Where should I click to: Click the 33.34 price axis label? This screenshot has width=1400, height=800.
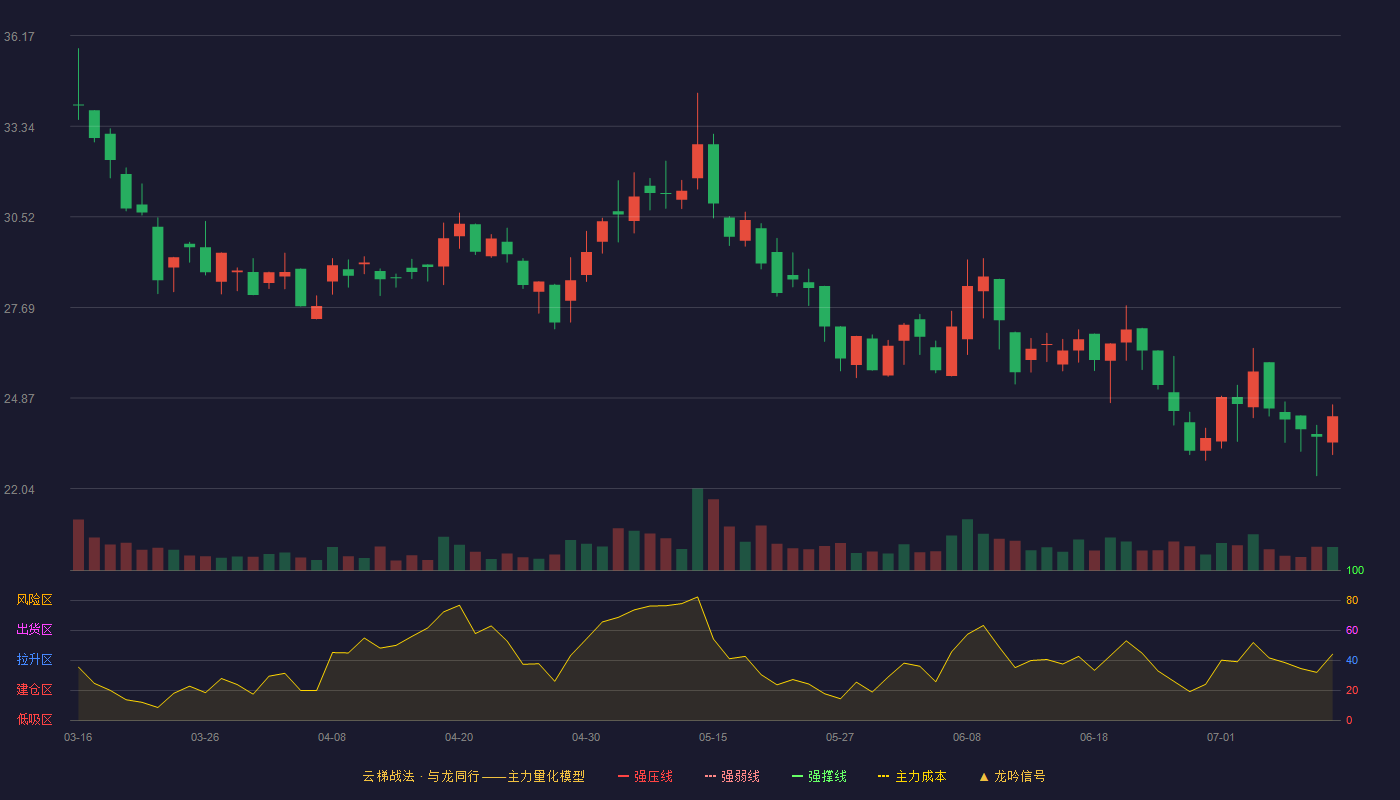19,128
